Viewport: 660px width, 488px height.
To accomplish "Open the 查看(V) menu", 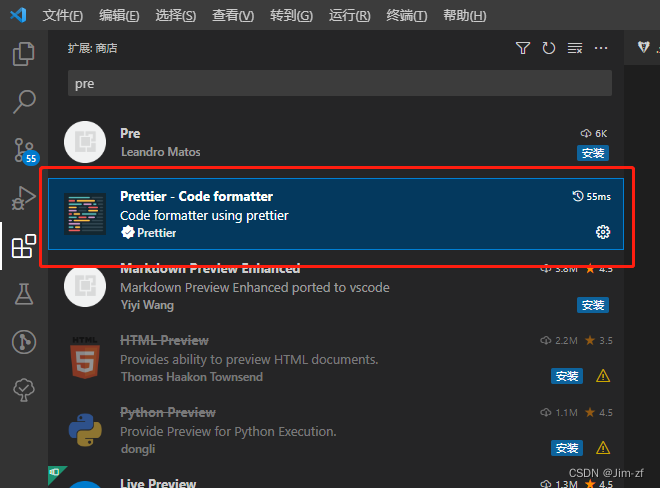I will (233, 16).
